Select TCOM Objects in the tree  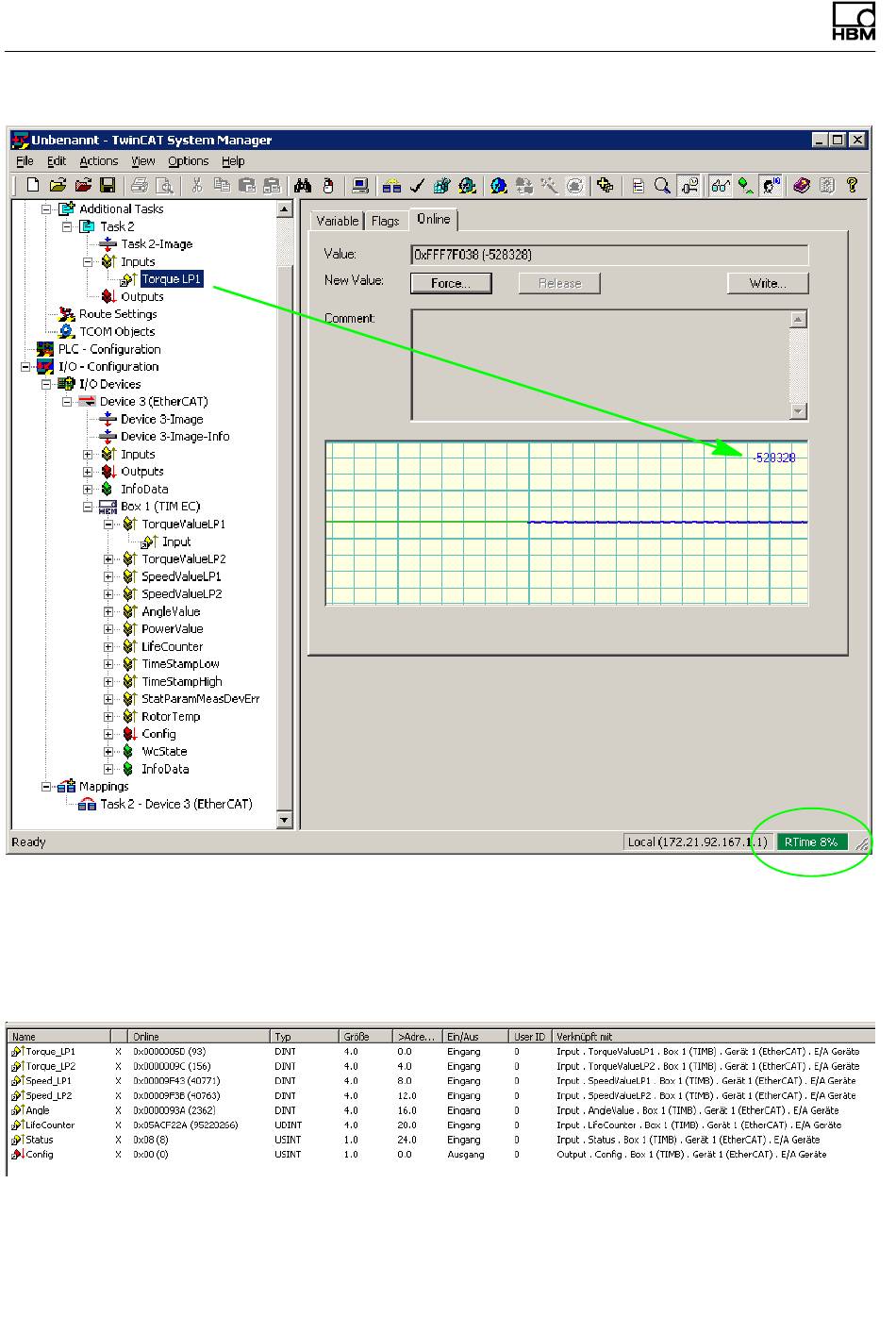click(x=117, y=332)
